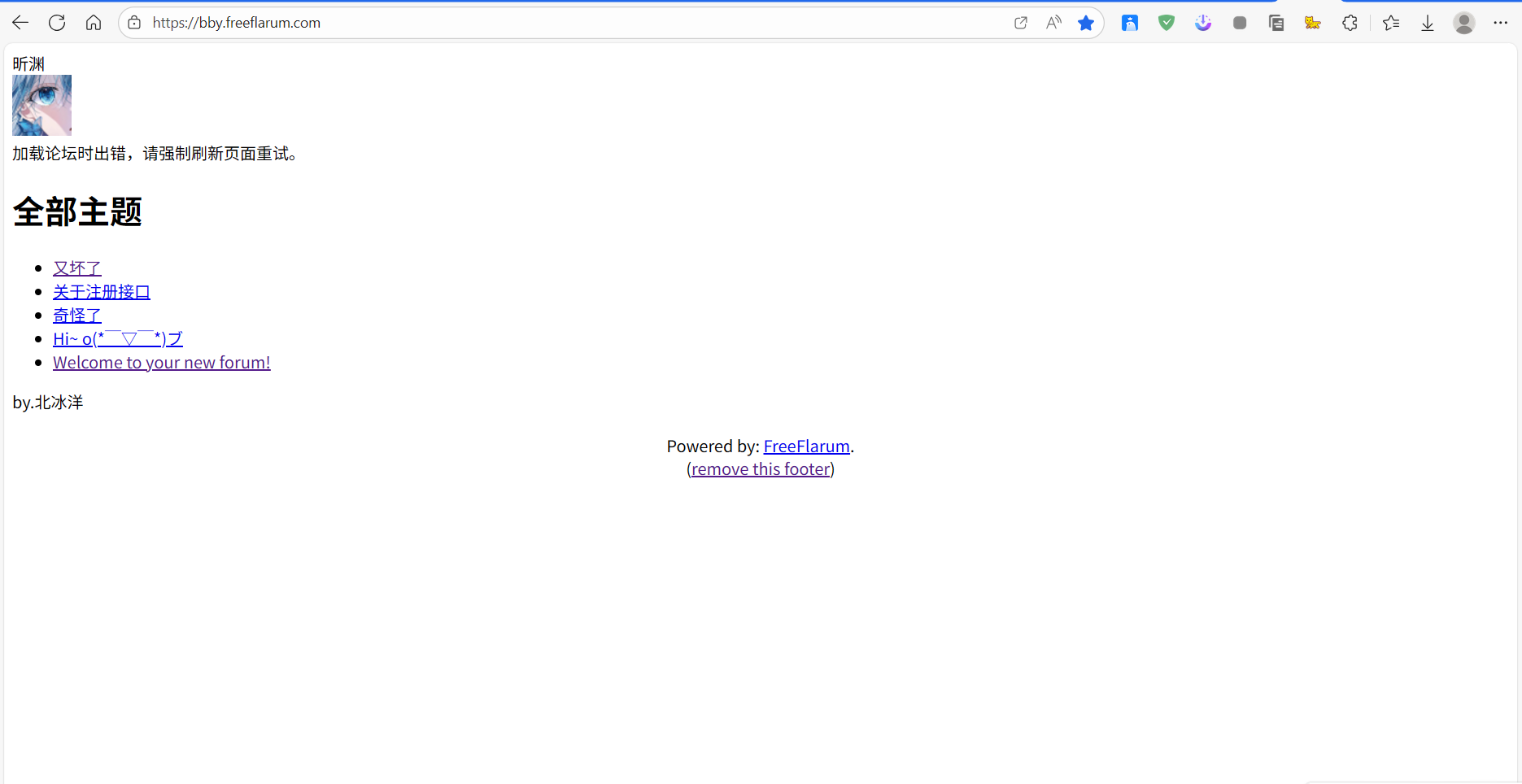Image resolution: width=1522 pixels, height=784 pixels.
Task: Show the Downloads panel
Action: point(1428,23)
